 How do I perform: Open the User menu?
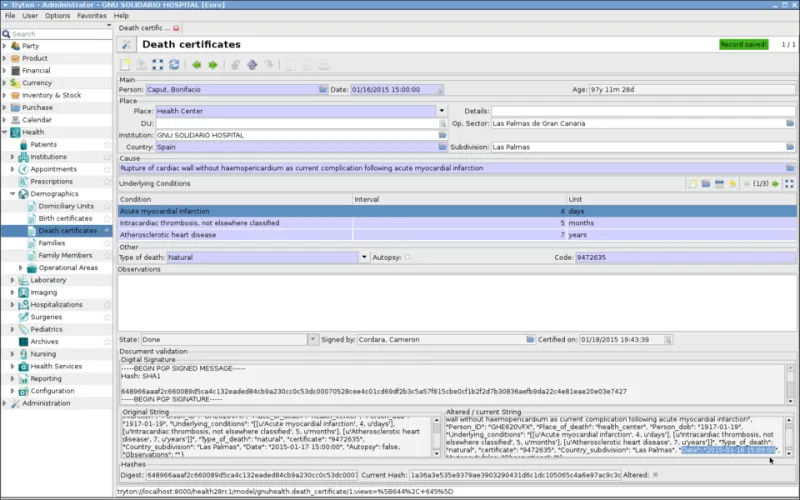(30, 16)
